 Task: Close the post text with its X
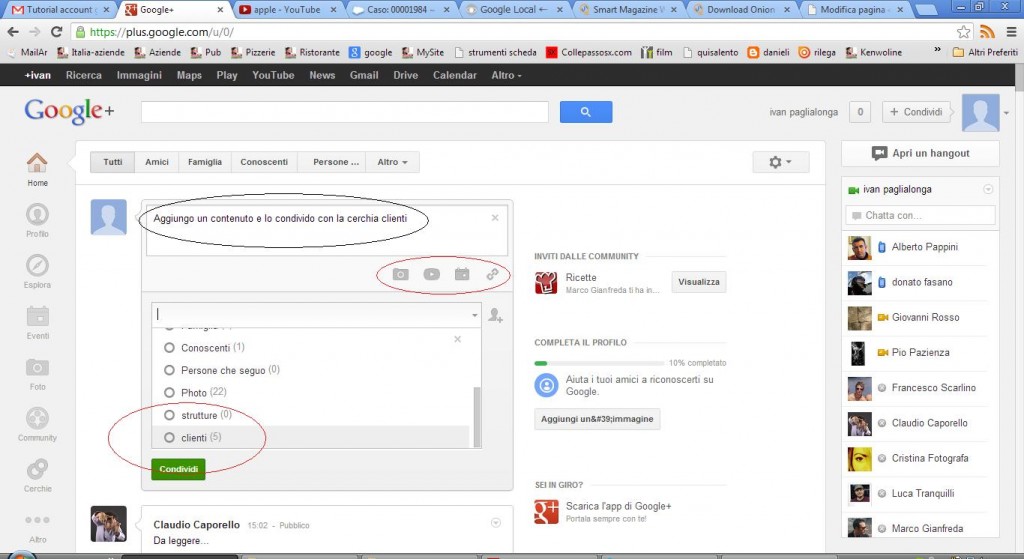pyautogui.click(x=495, y=217)
